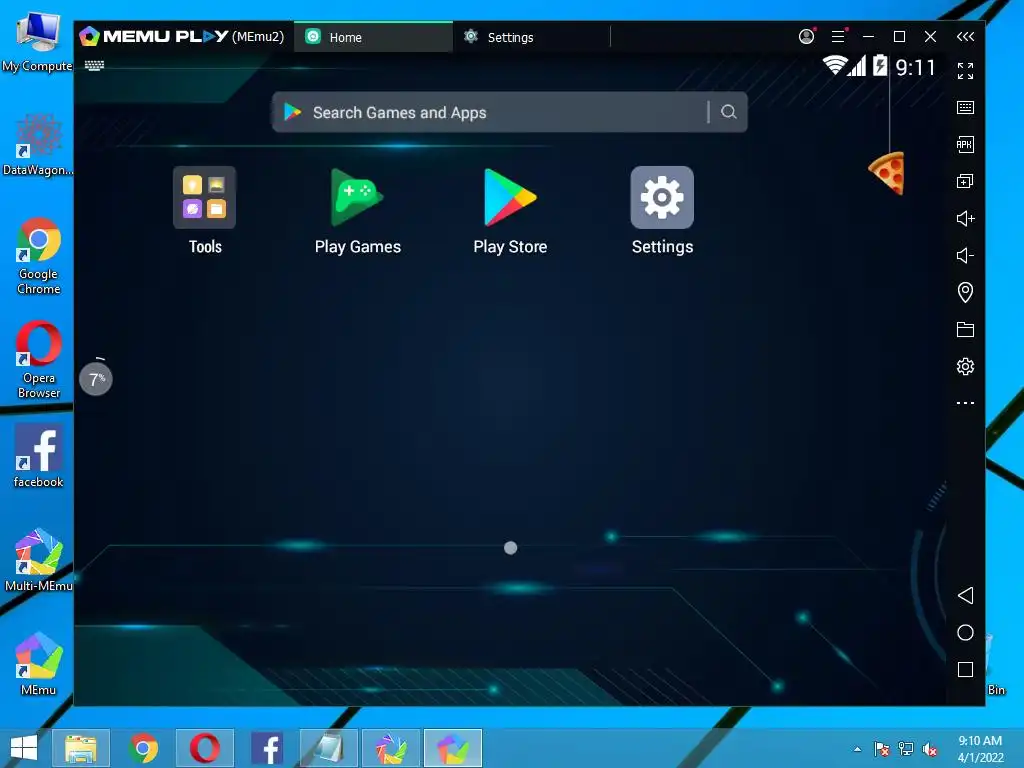This screenshot has width=1024, height=768.
Task: Install an APK via sidebar icon
Action: 965,144
